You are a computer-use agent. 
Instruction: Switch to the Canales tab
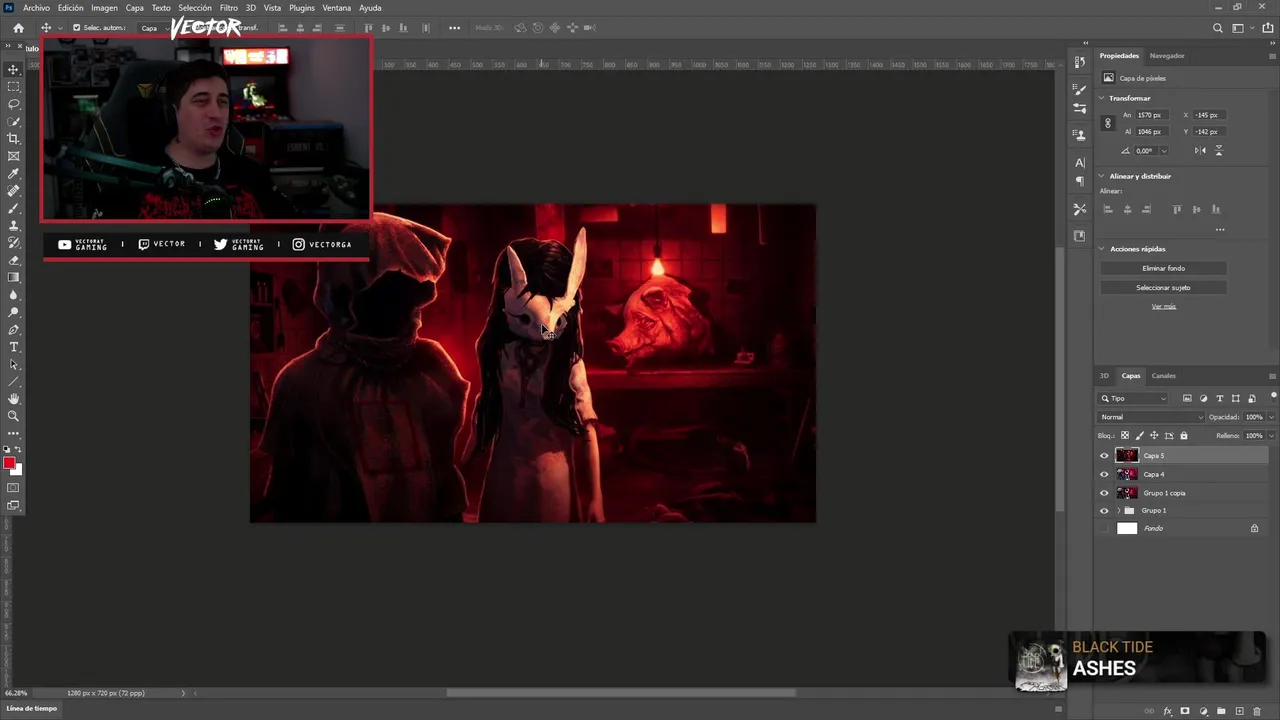coord(1164,376)
